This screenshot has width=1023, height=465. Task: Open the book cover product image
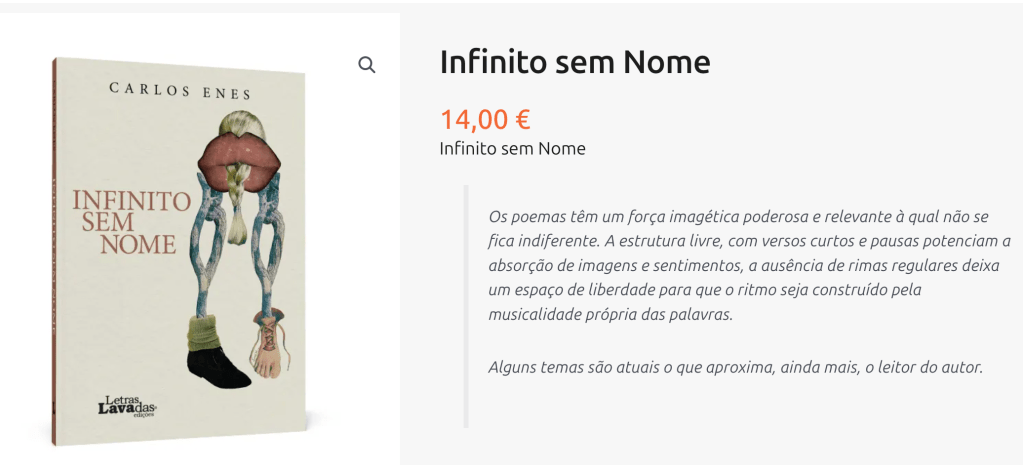coord(180,250)
